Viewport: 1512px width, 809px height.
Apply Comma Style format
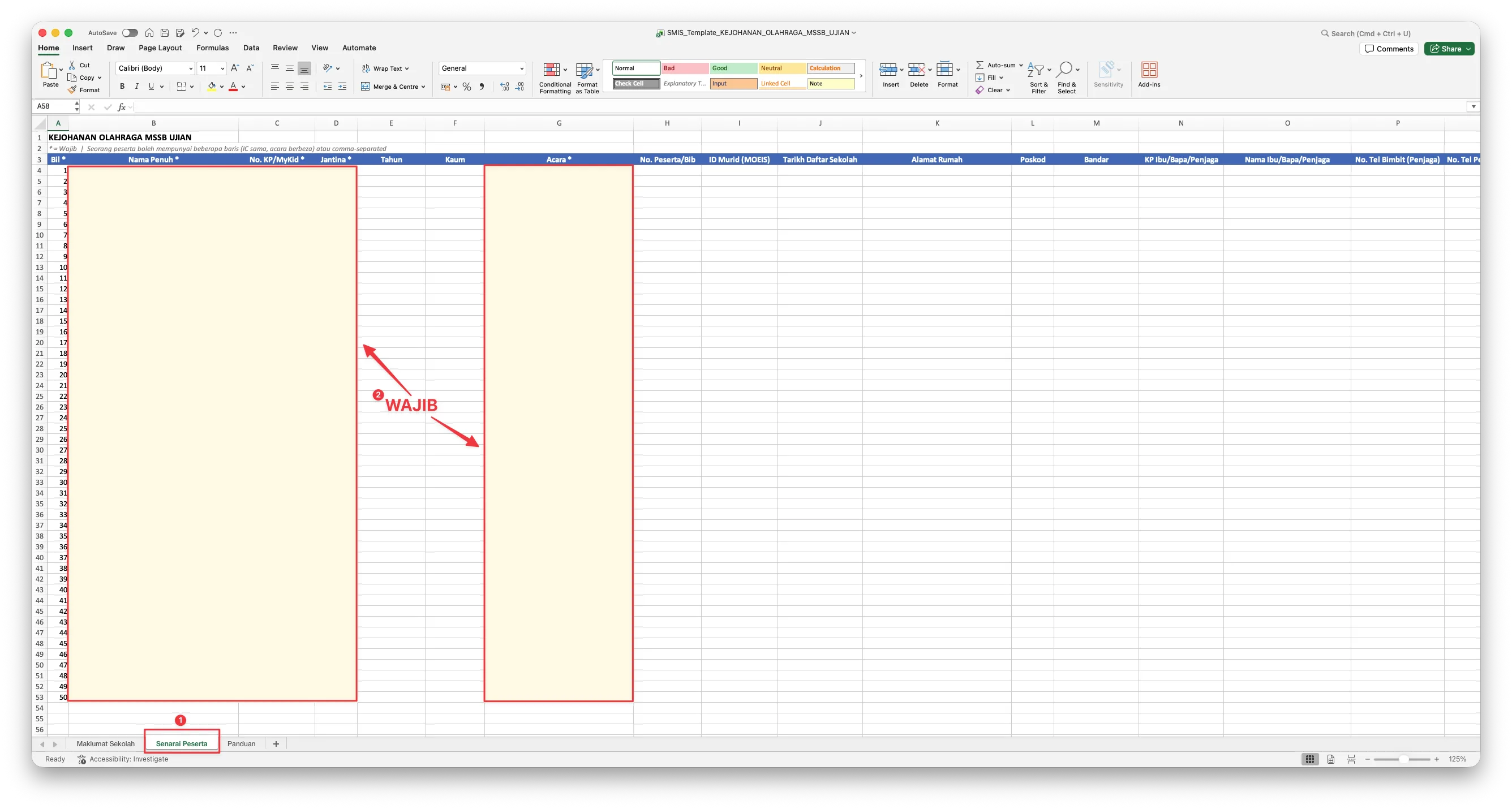click(x=482, y=87)
